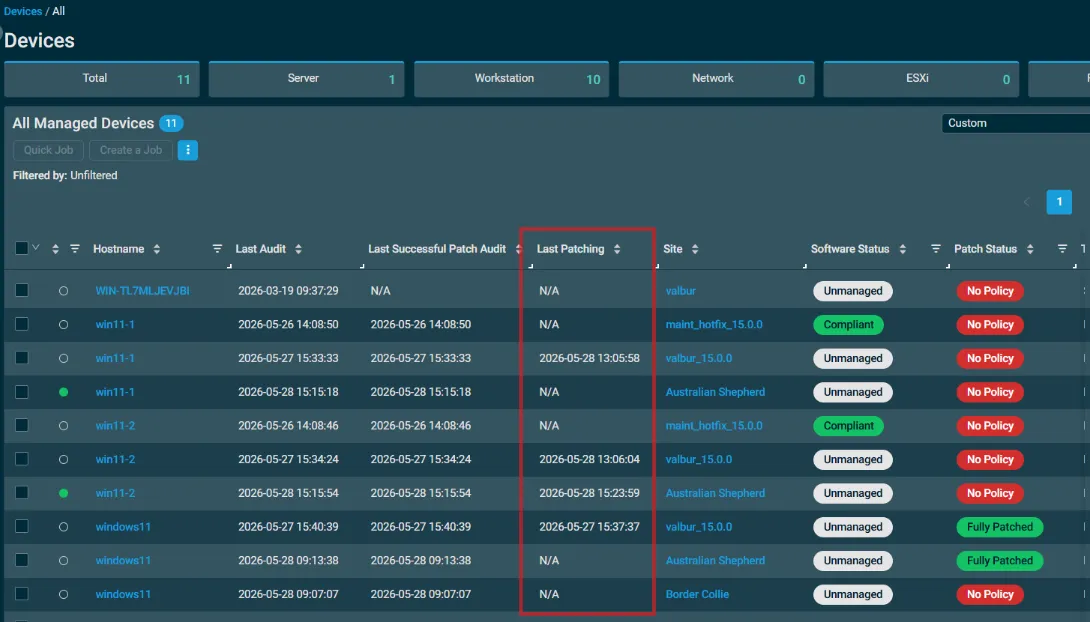Screen dimensions: 1090x622
Task: Open the Border Collie site link
Action: point(697,594)
